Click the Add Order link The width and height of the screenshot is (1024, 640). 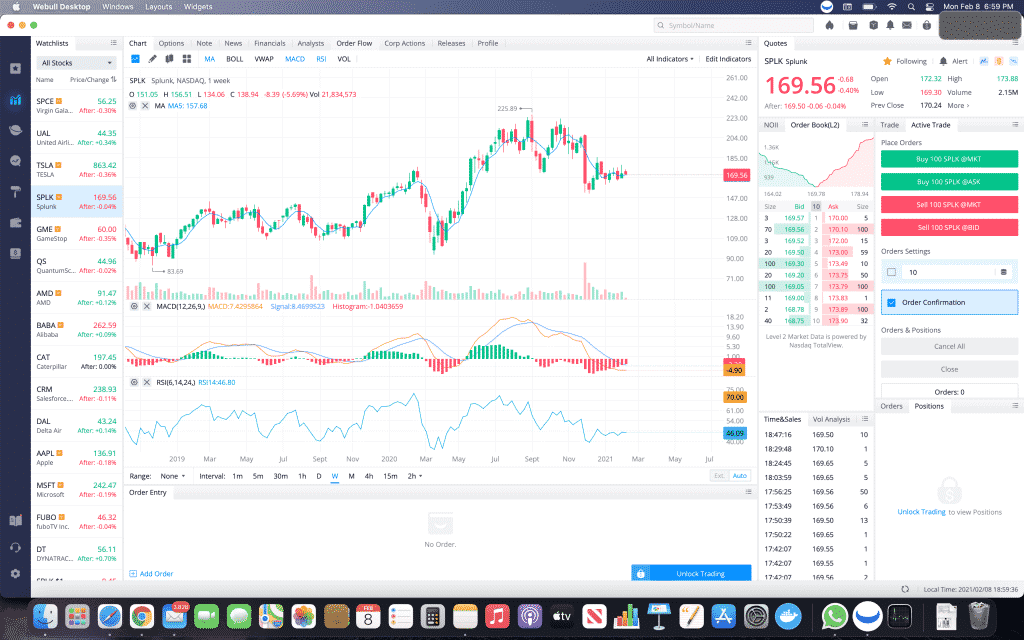tap(152, 573)
